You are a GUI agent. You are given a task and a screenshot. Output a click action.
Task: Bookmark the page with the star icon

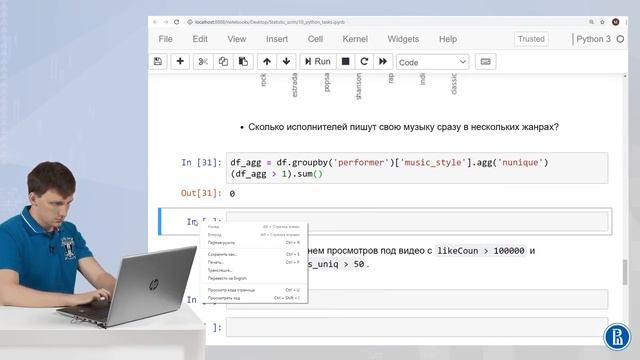602,22
